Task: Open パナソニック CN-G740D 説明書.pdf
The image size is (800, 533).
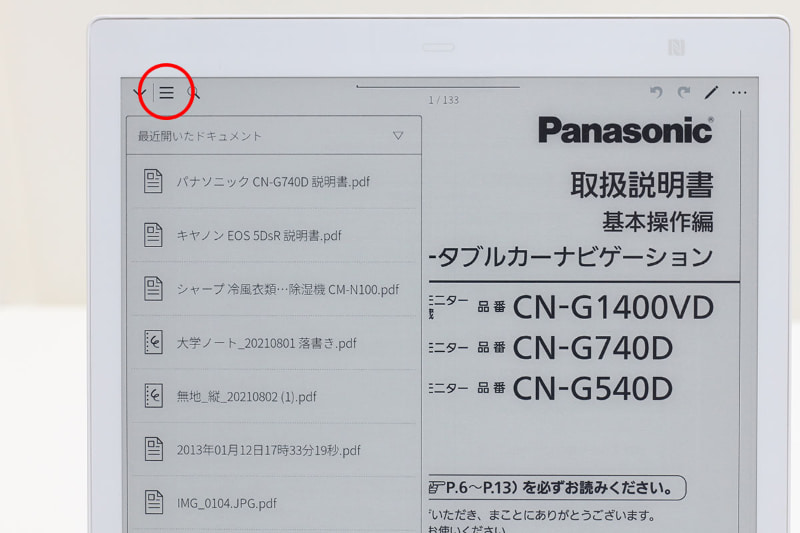Action: click(x=273, y=182)
